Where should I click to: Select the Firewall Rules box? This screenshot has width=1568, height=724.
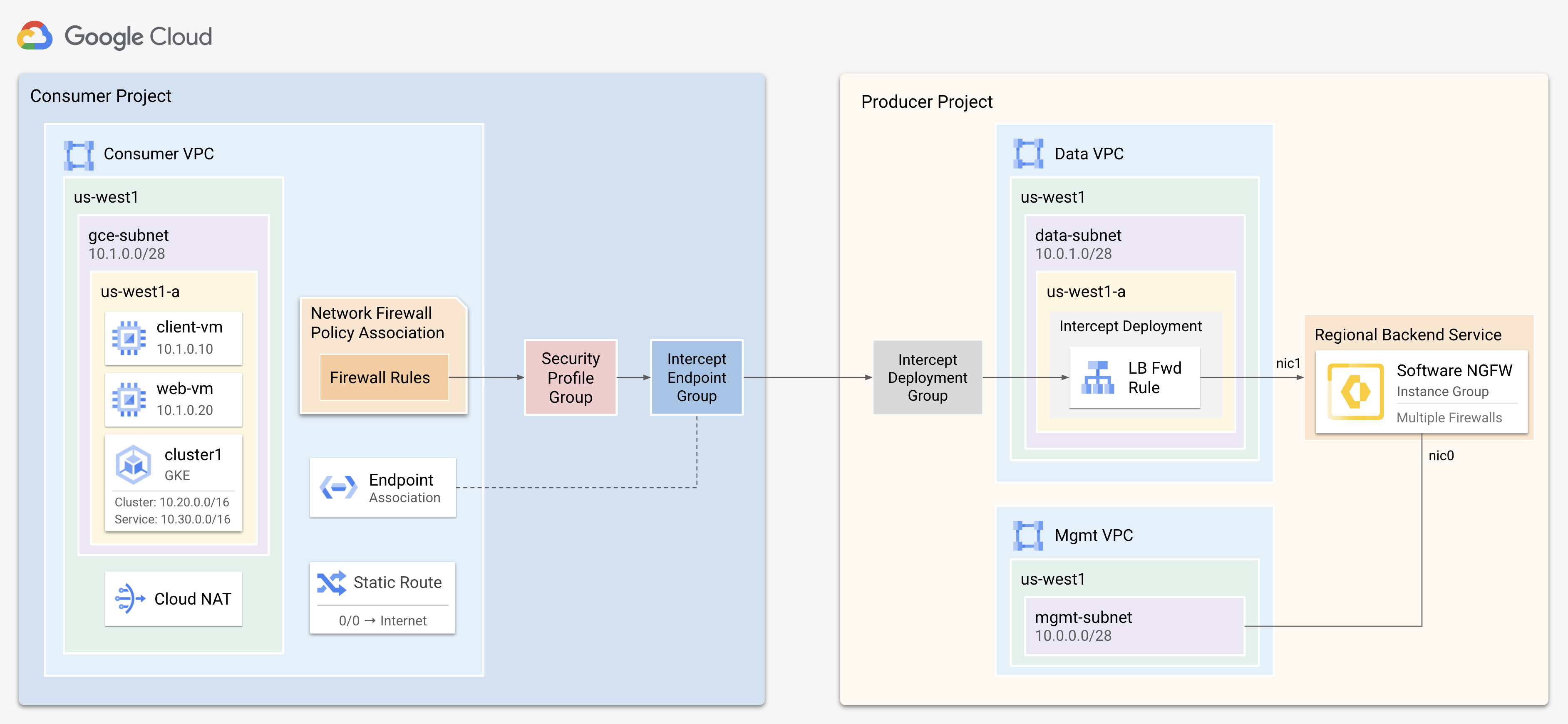pos(384,378)
